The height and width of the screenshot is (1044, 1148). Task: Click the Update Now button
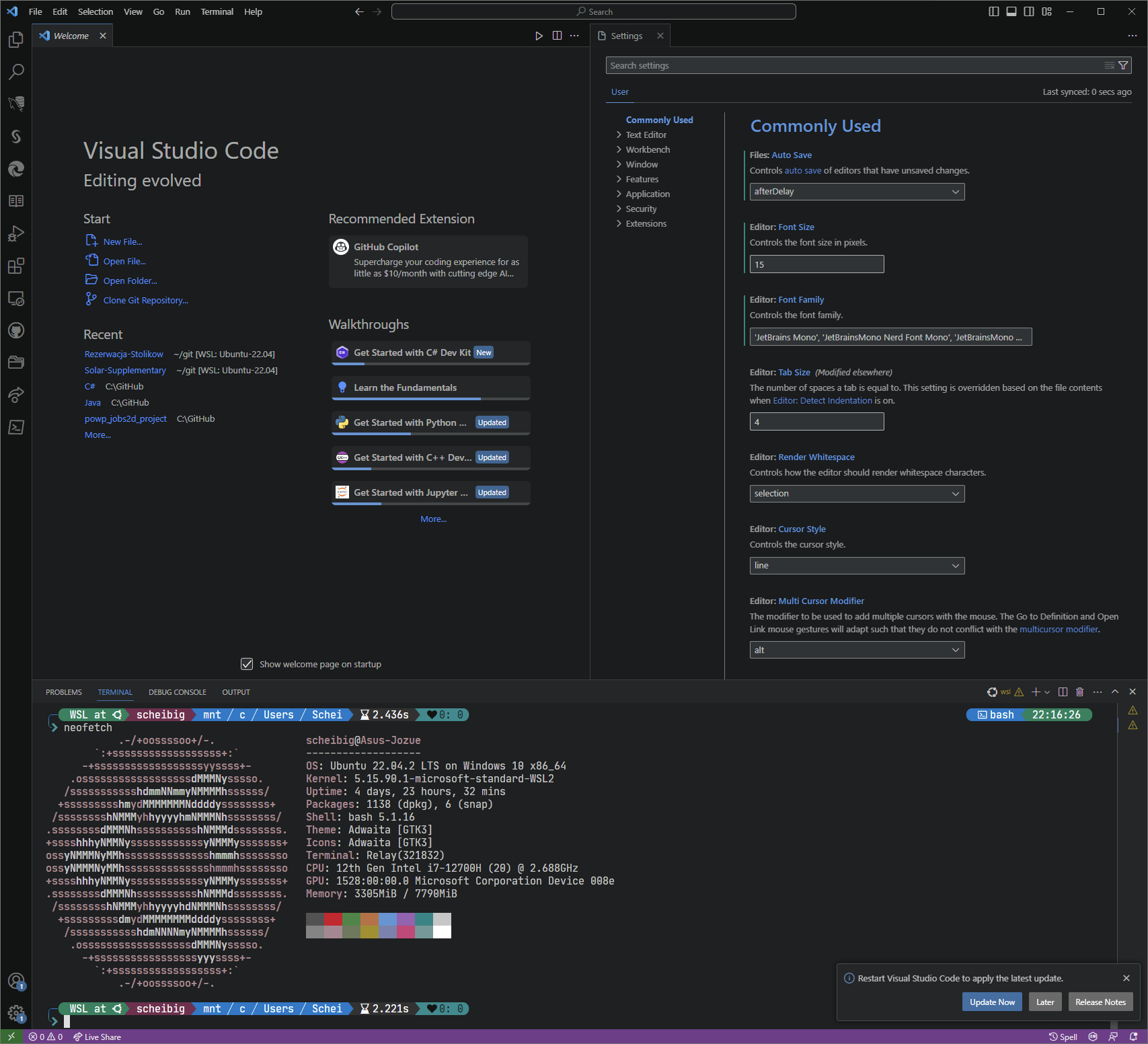(992, 1002)
